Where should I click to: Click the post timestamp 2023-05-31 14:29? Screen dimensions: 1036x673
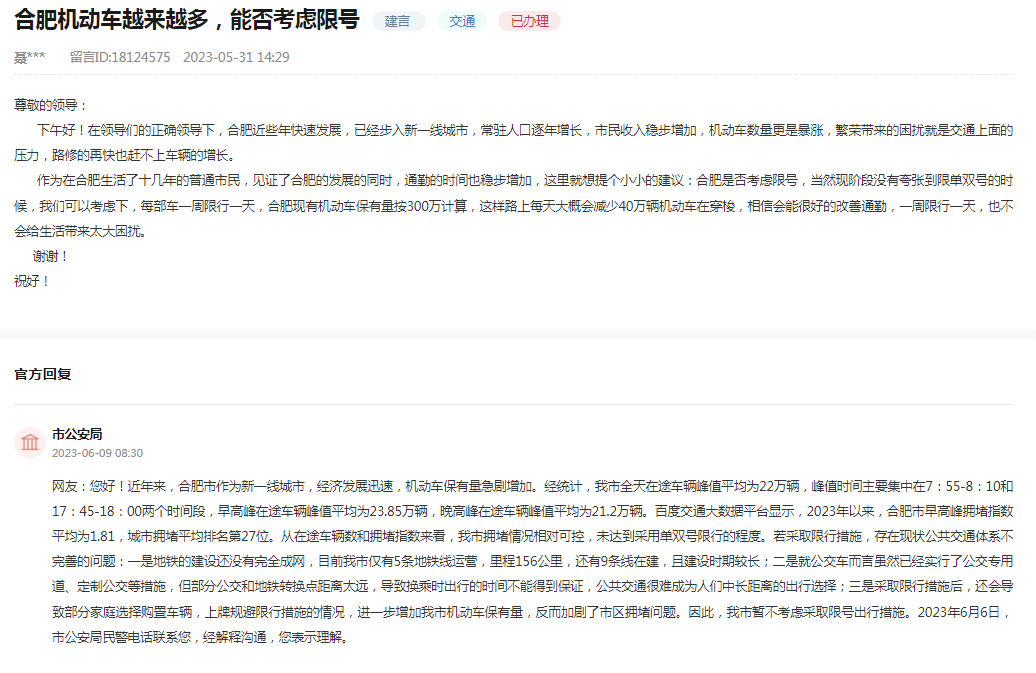click(237, 57)
